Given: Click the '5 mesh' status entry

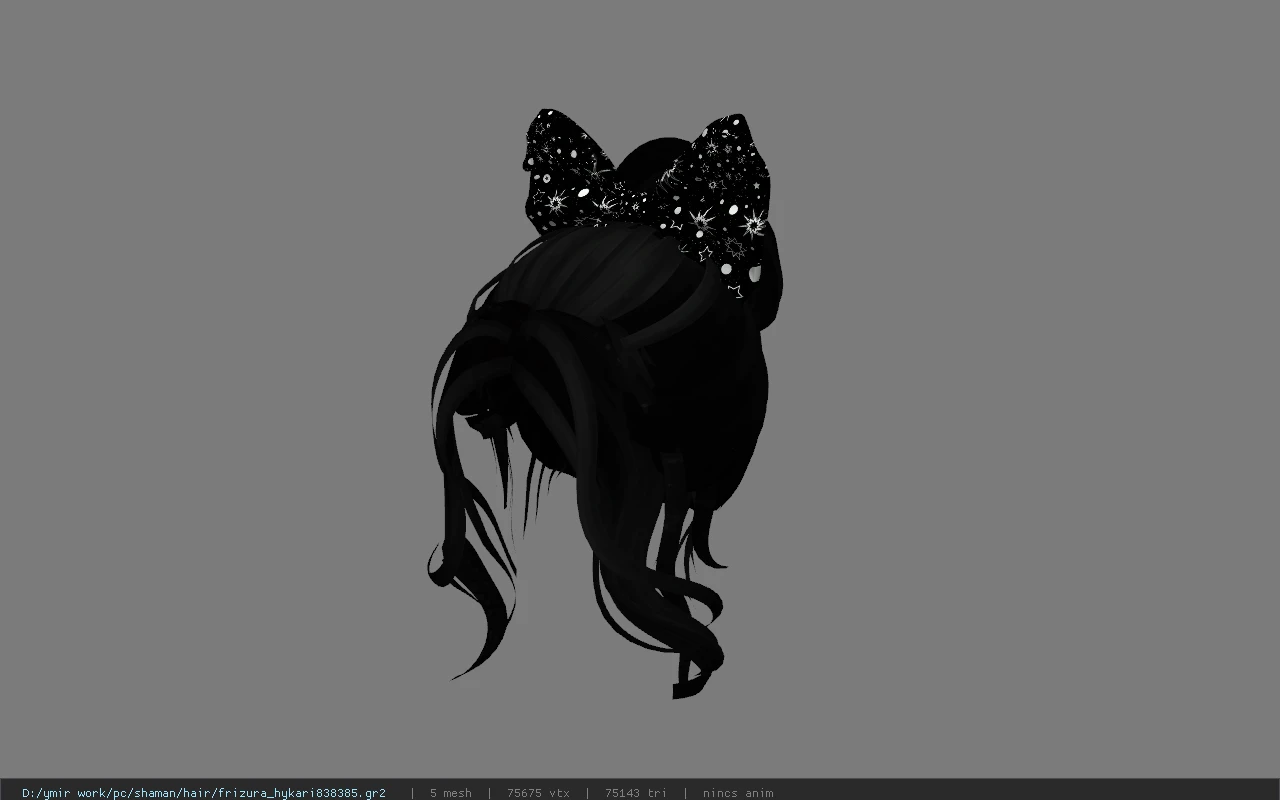Looking at the screenshot, I should tap(450, 793).
